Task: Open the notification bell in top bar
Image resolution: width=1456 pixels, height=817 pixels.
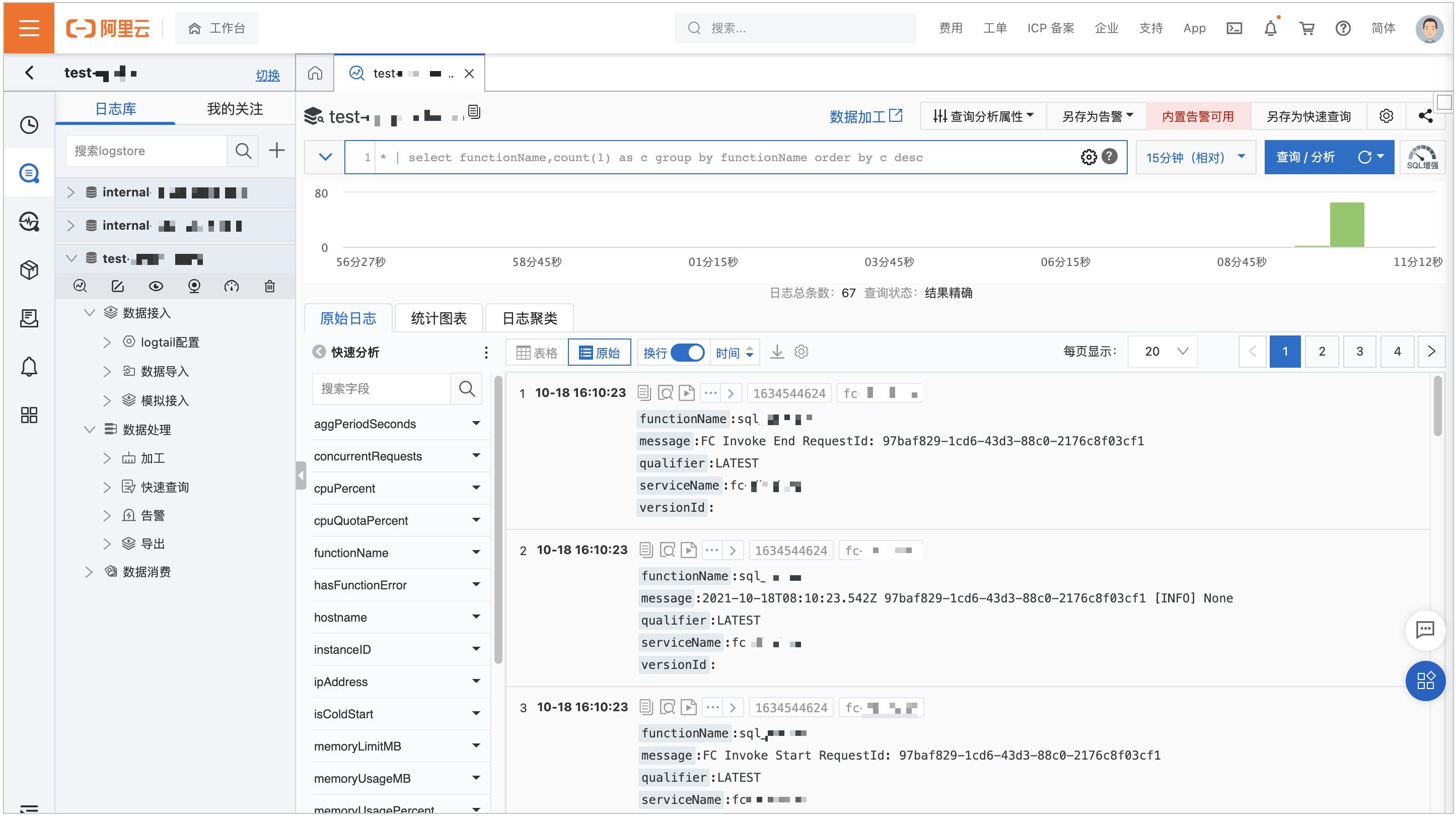Action: [x=1270, y=28]
